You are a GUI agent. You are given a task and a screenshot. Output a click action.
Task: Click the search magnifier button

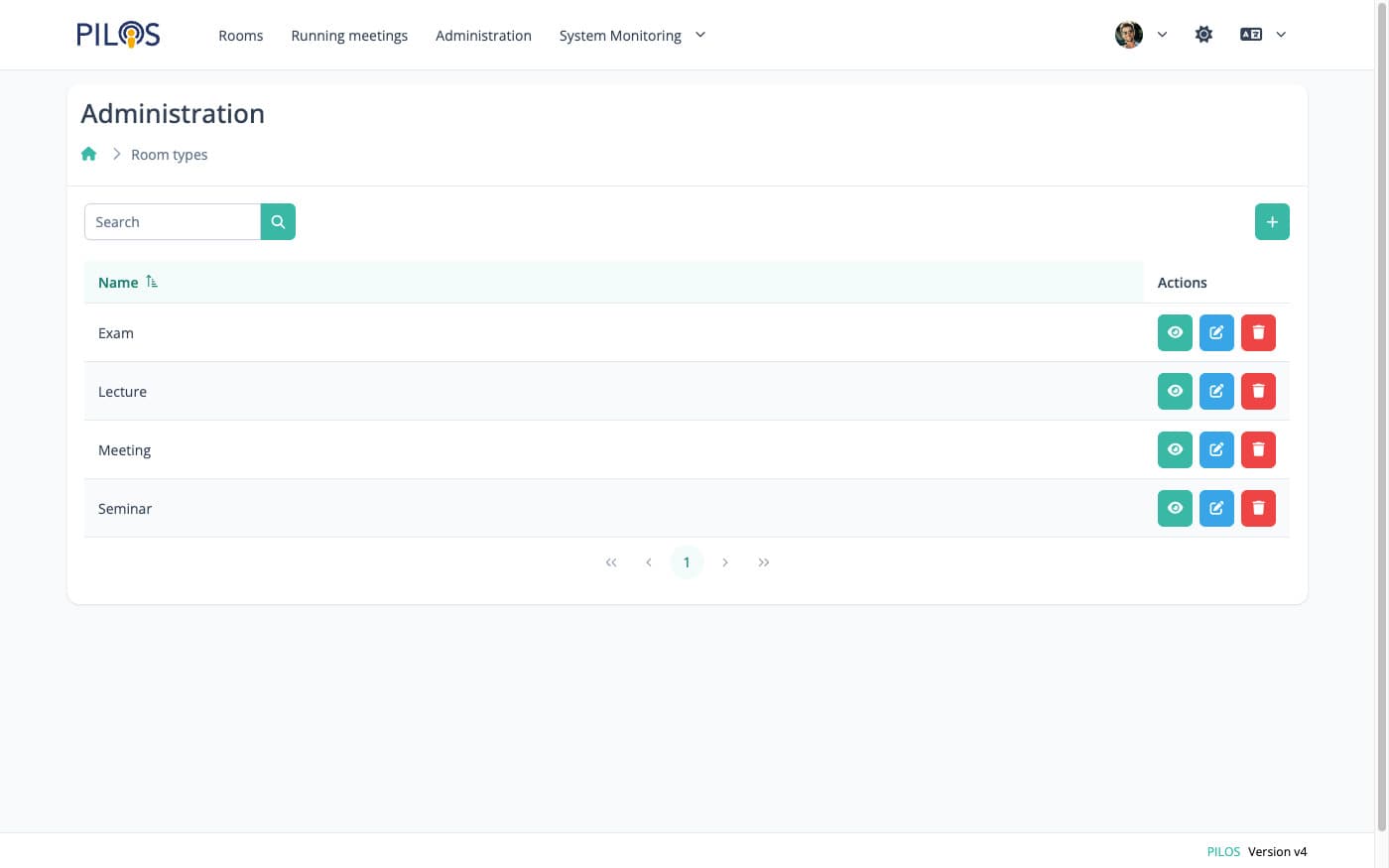pos(278,222)
